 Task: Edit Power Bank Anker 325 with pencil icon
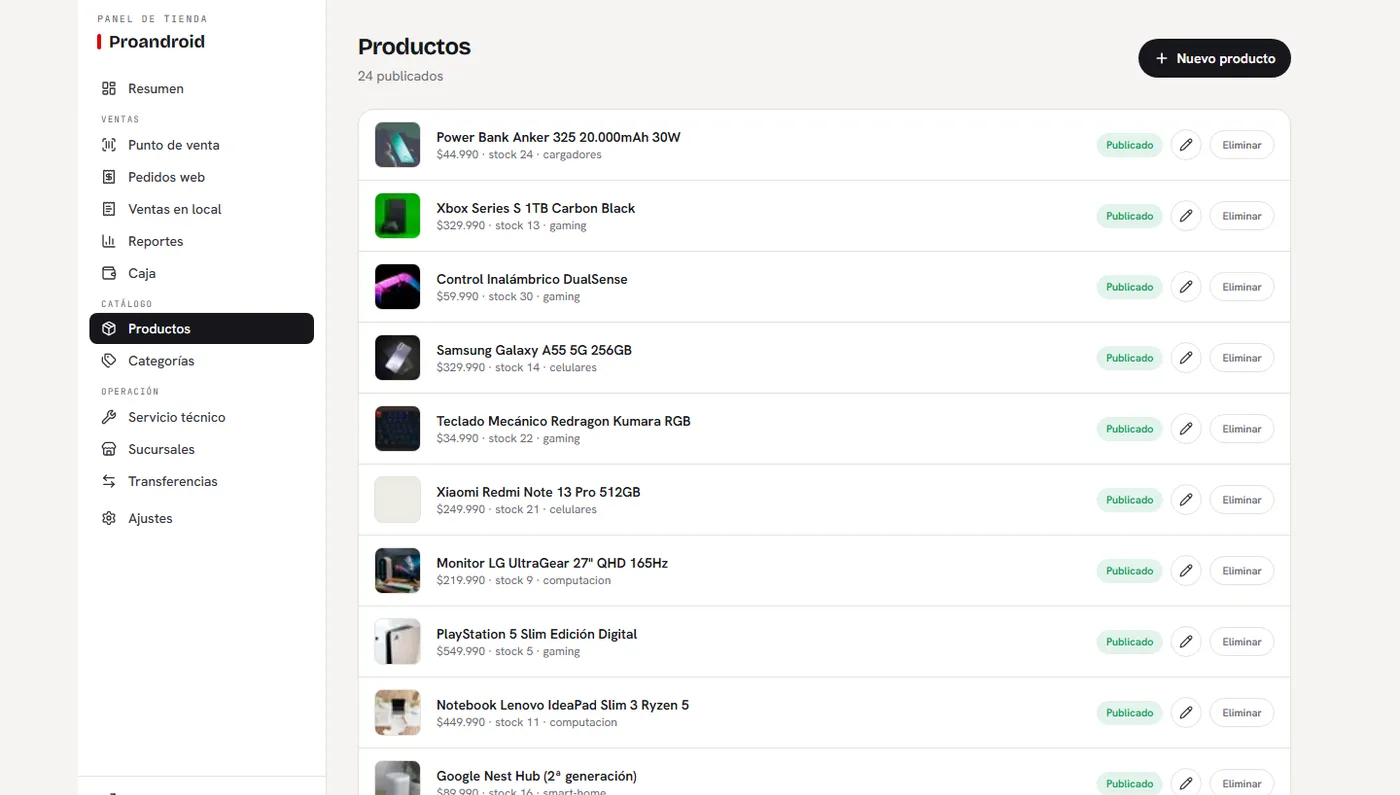[x=1186, y=145]
